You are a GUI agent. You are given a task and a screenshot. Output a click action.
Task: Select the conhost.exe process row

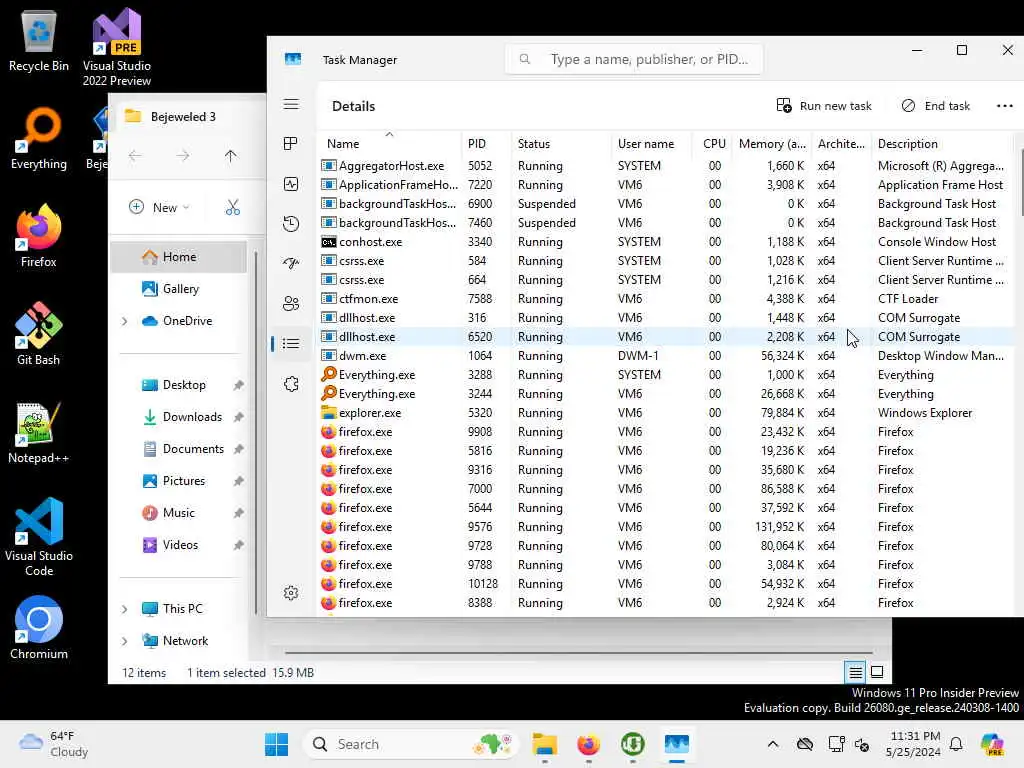666,242
